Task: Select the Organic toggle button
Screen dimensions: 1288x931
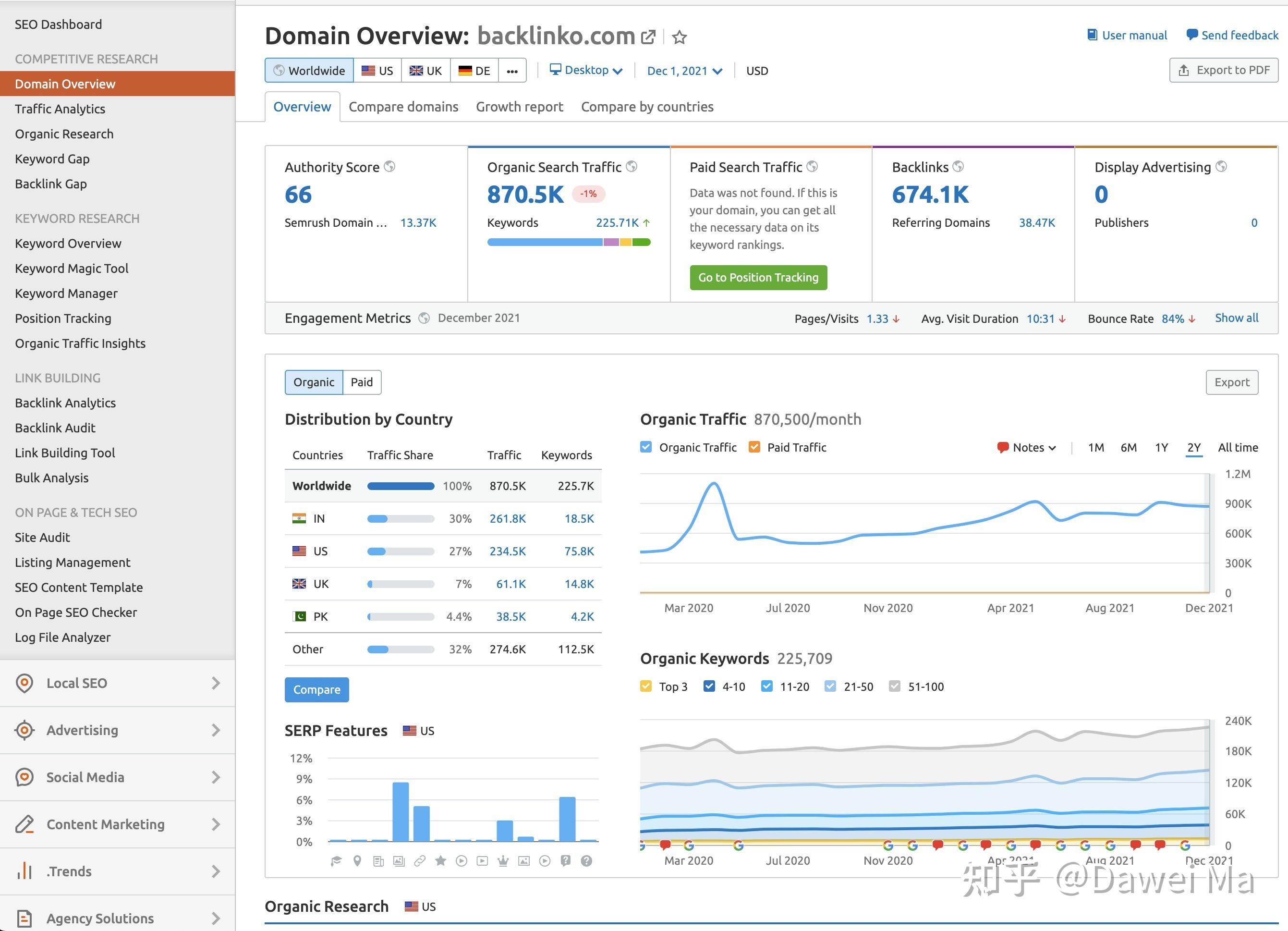Action: [x=314, y=382]
